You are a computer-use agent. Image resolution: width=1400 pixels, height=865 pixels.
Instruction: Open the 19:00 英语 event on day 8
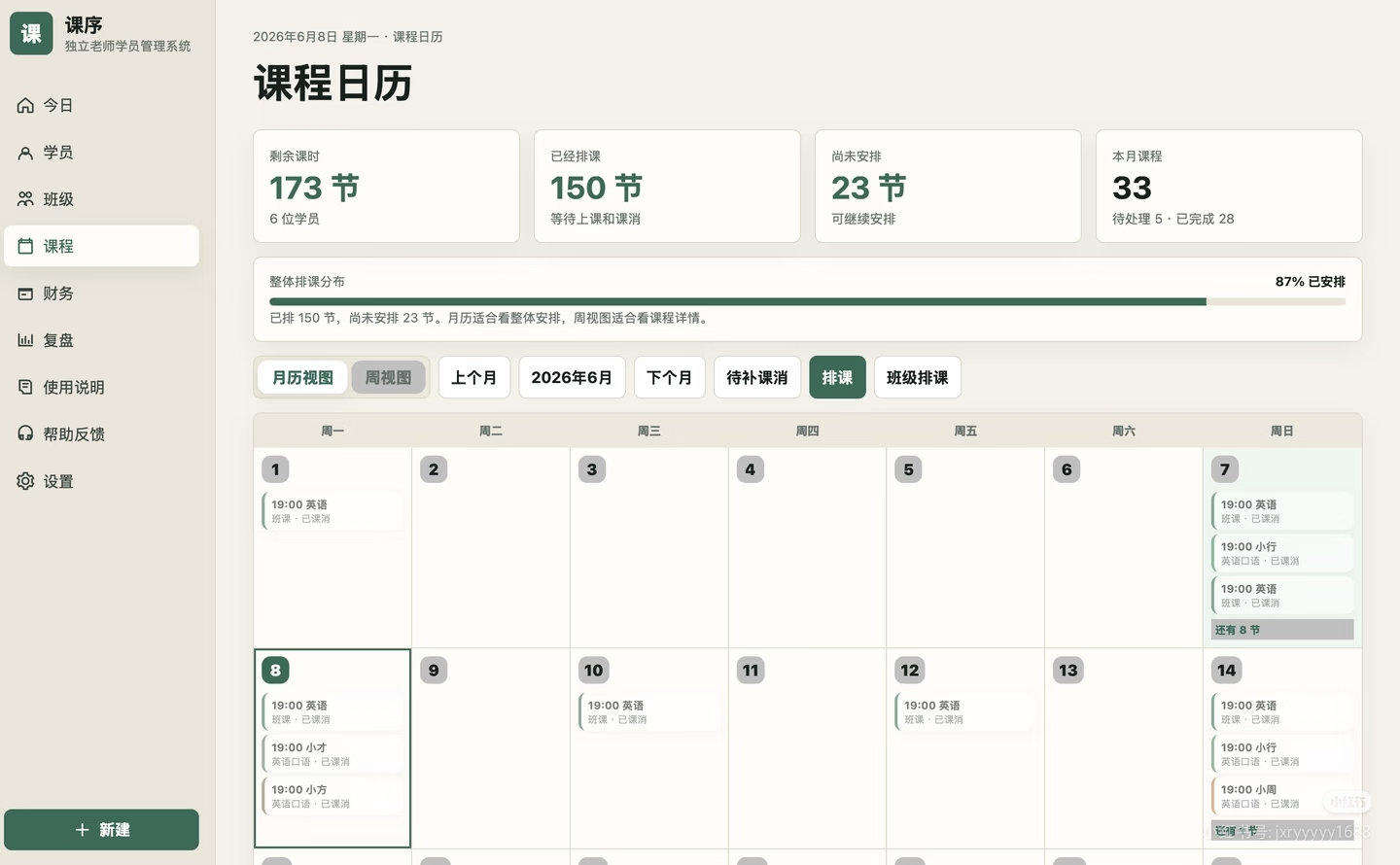[332, 712]
